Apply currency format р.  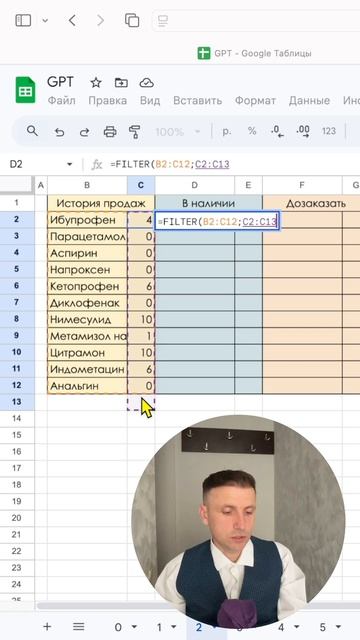click(x=227, y=131)
